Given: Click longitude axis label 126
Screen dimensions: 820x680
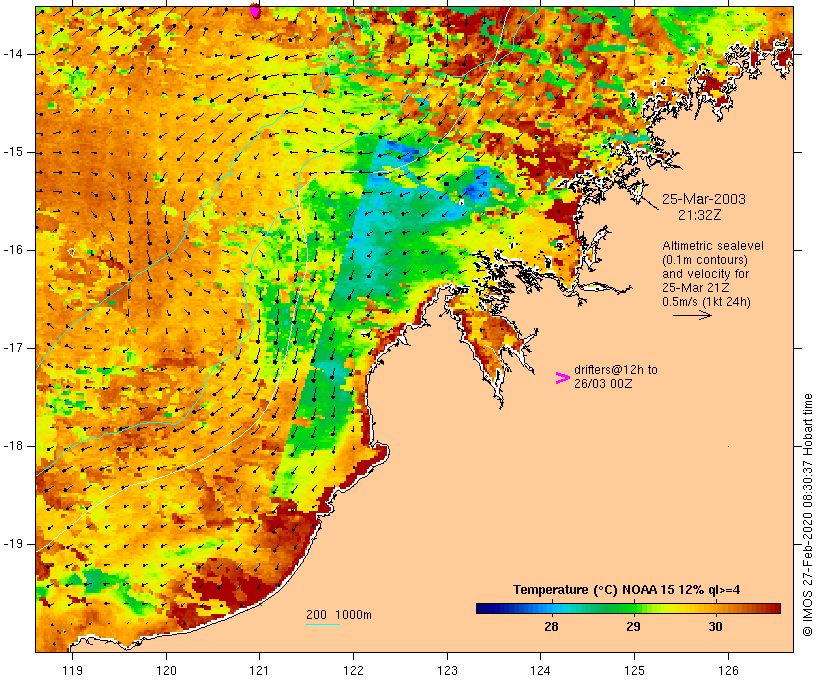Looking at the screenshot, I should click(728, 670).
